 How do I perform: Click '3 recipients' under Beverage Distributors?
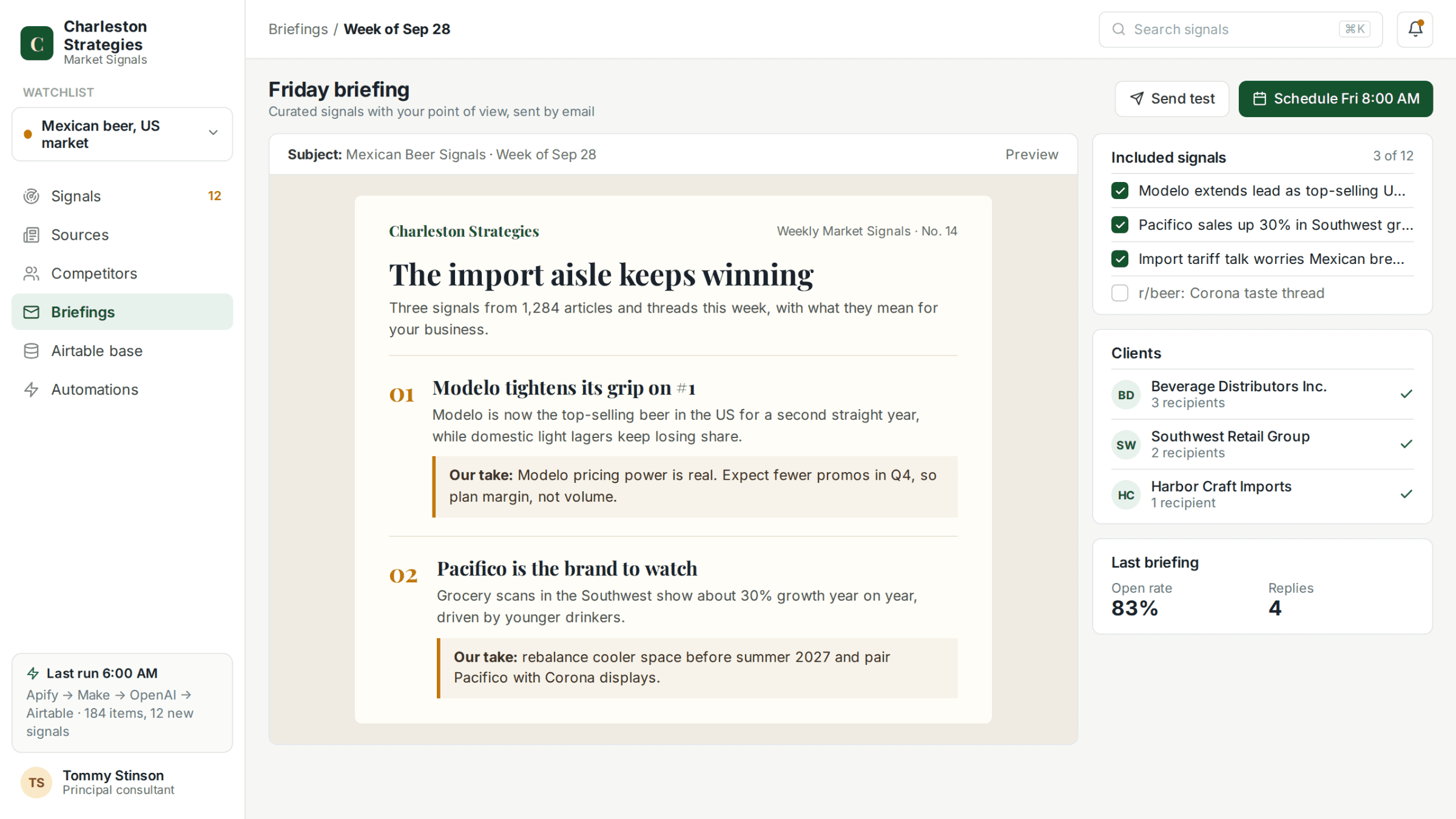pyautogui.click(x=1188, y=403)
